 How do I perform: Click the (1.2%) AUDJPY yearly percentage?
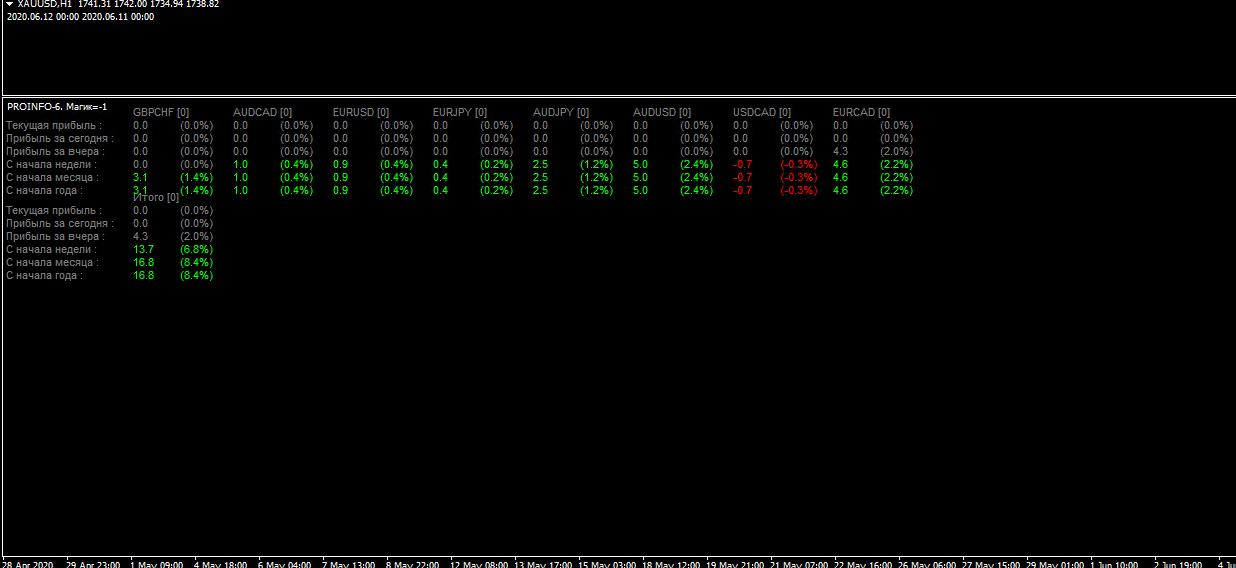(596, 191)
